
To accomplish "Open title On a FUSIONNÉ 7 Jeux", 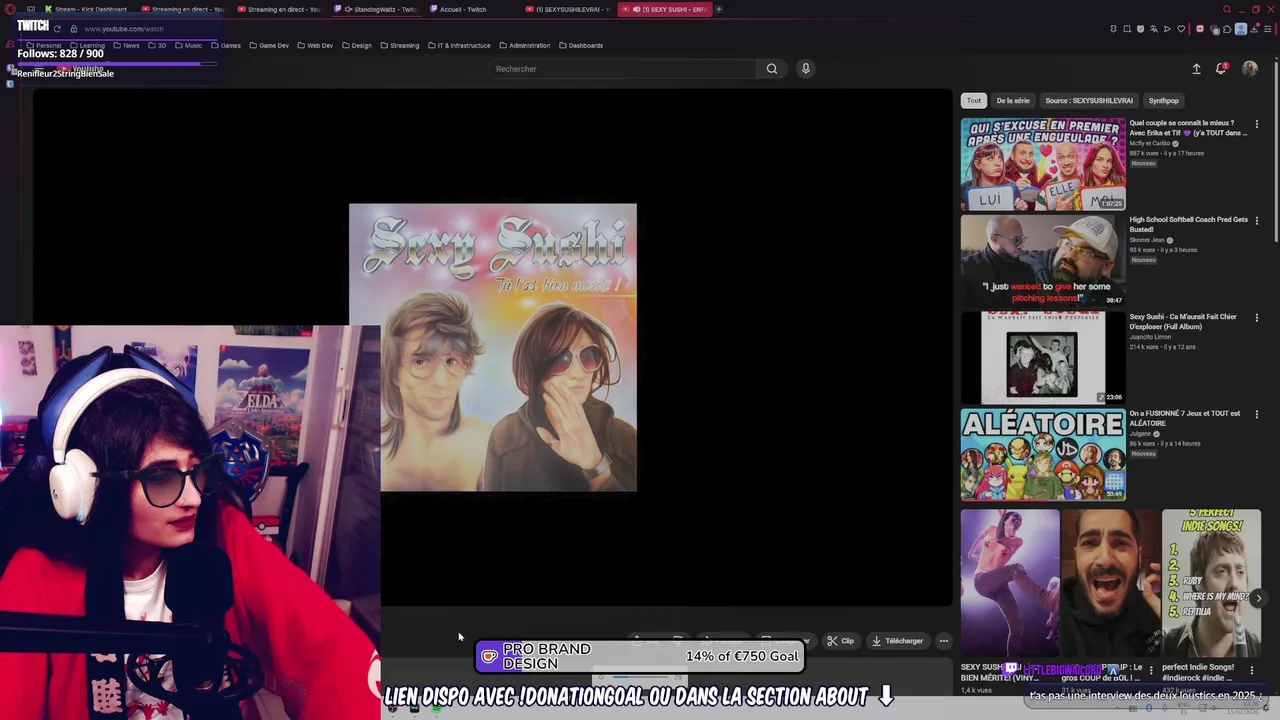I will point(1185,418).
